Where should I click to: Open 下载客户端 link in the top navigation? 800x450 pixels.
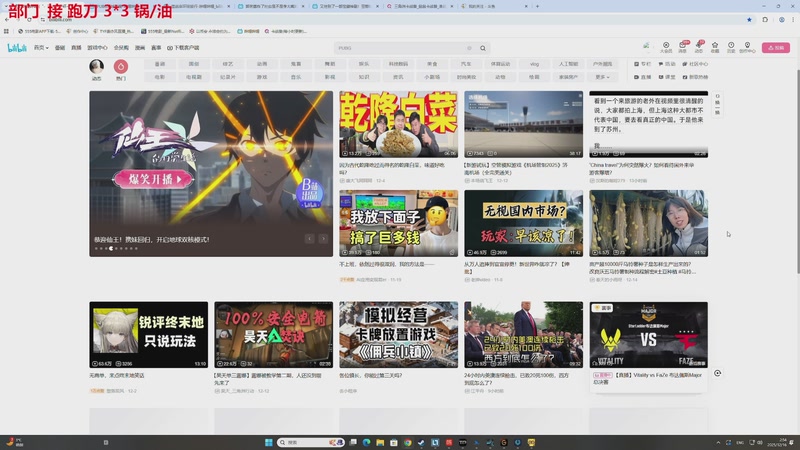(184, 47)
